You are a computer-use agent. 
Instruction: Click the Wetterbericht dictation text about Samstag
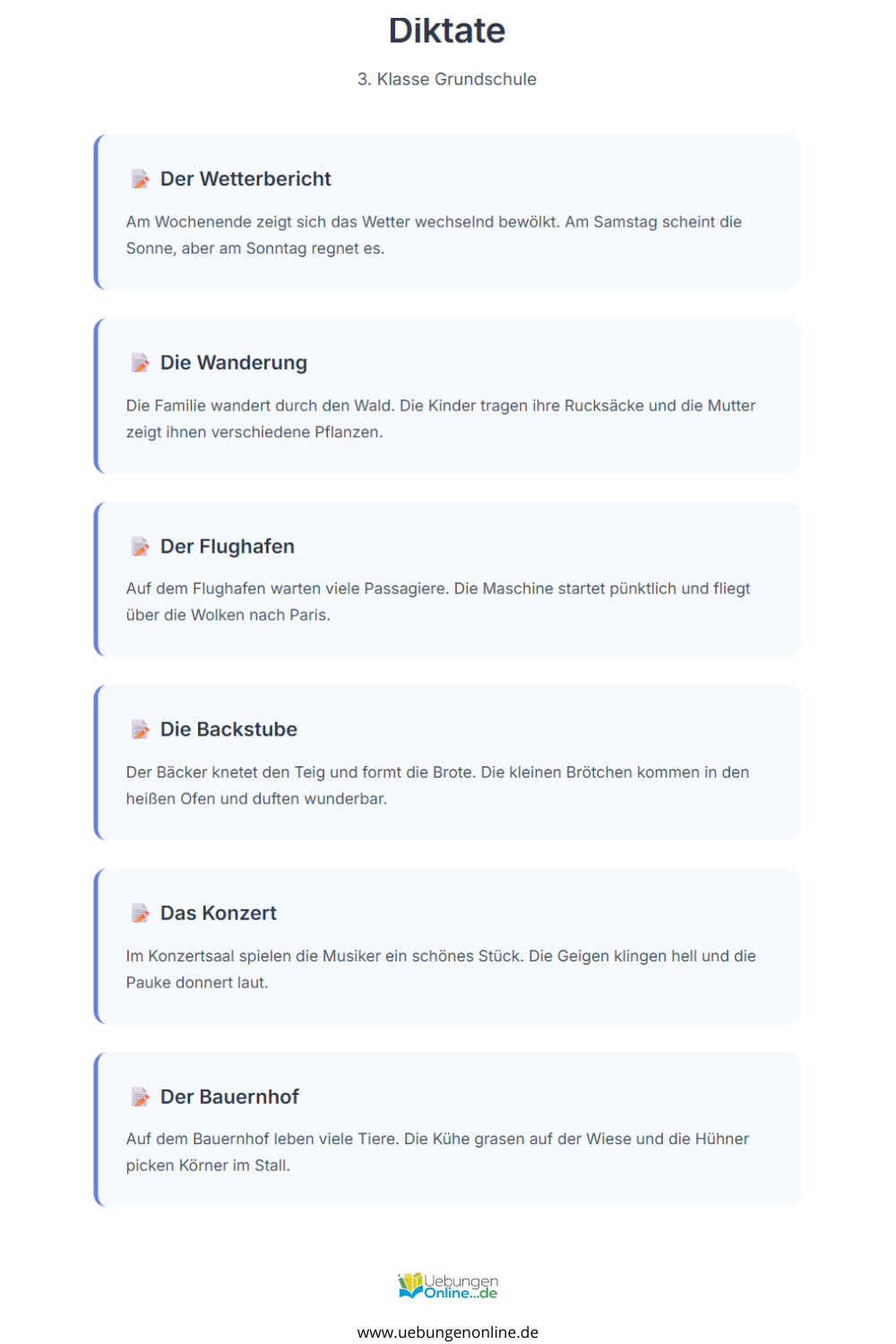(x=435, y=235)
